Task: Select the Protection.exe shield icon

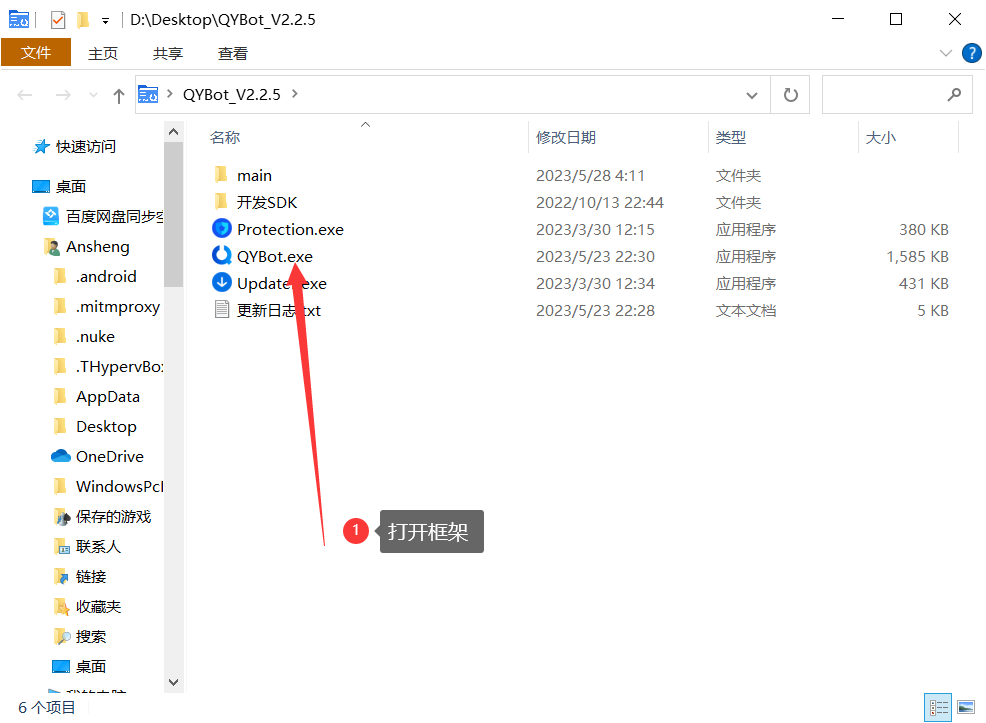Action: coord(222,229)
